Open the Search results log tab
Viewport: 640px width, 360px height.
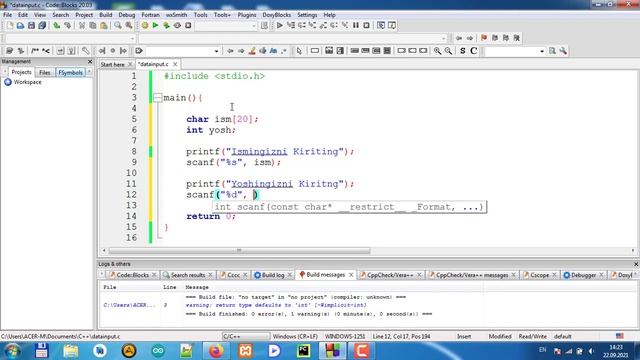tap(187, 275)
